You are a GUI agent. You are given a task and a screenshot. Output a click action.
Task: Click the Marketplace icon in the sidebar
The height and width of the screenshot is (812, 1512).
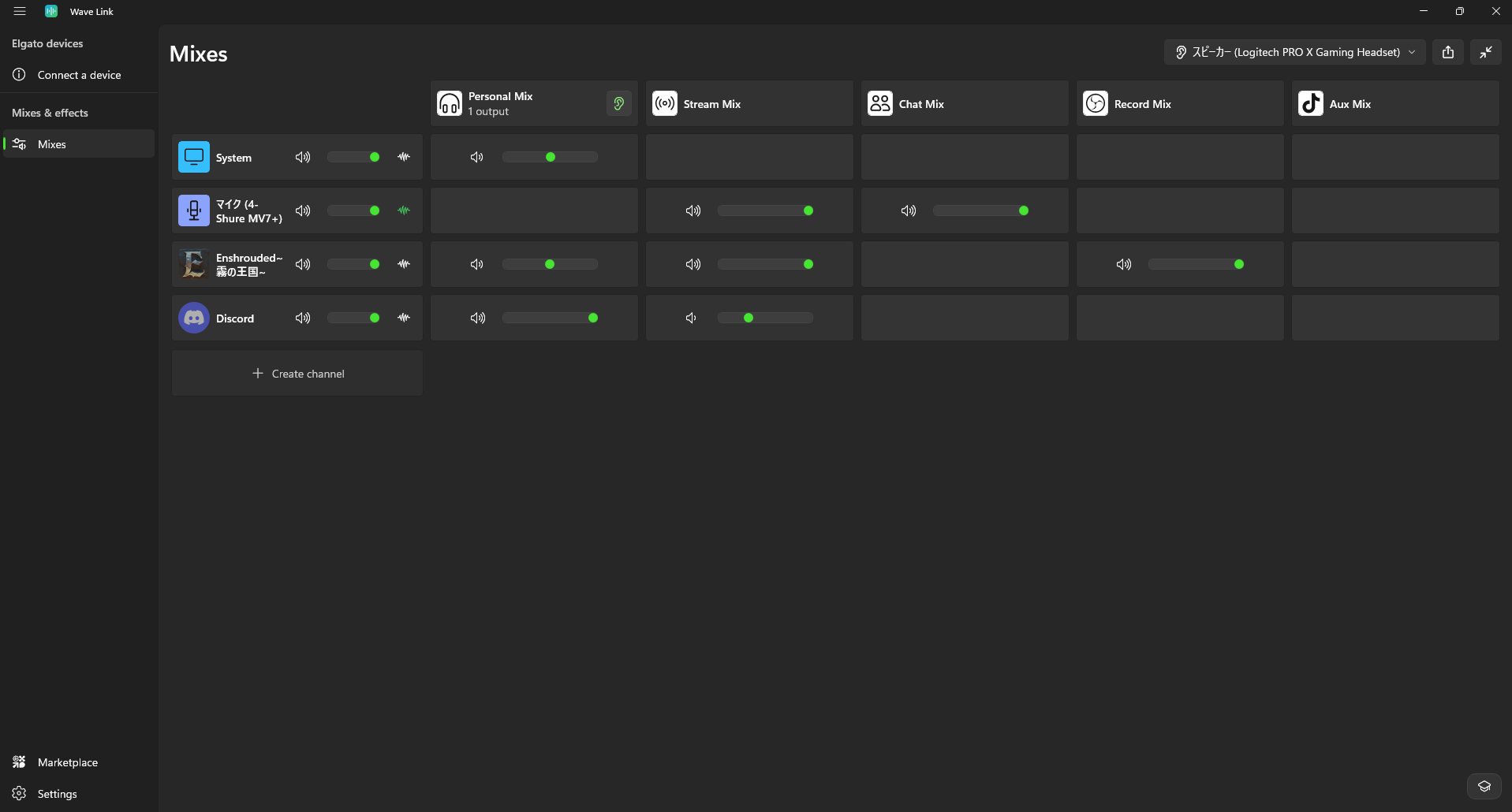click(x=19, y=762)
